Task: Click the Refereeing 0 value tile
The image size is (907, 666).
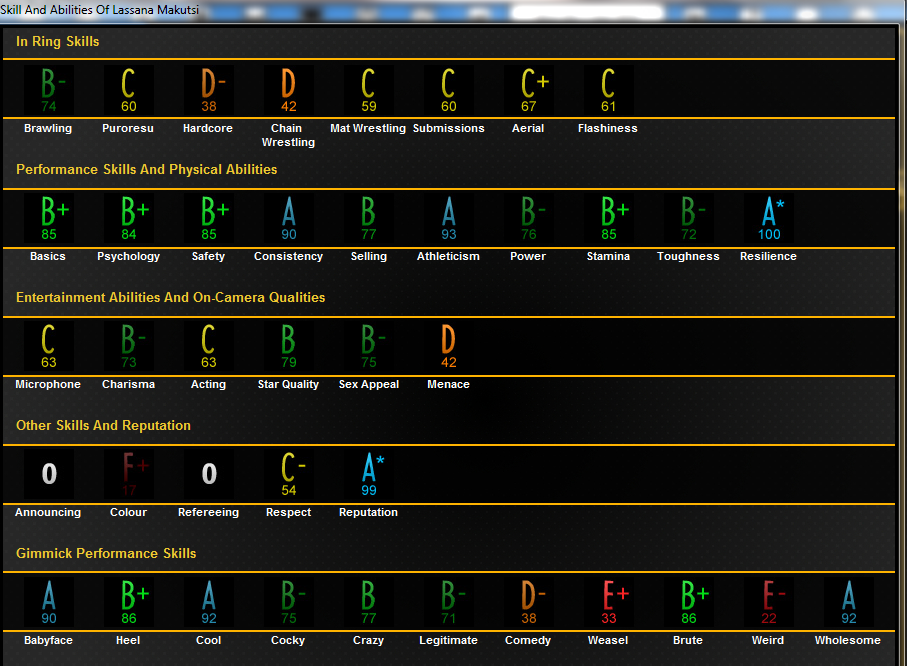Action: tap(209, 474)
